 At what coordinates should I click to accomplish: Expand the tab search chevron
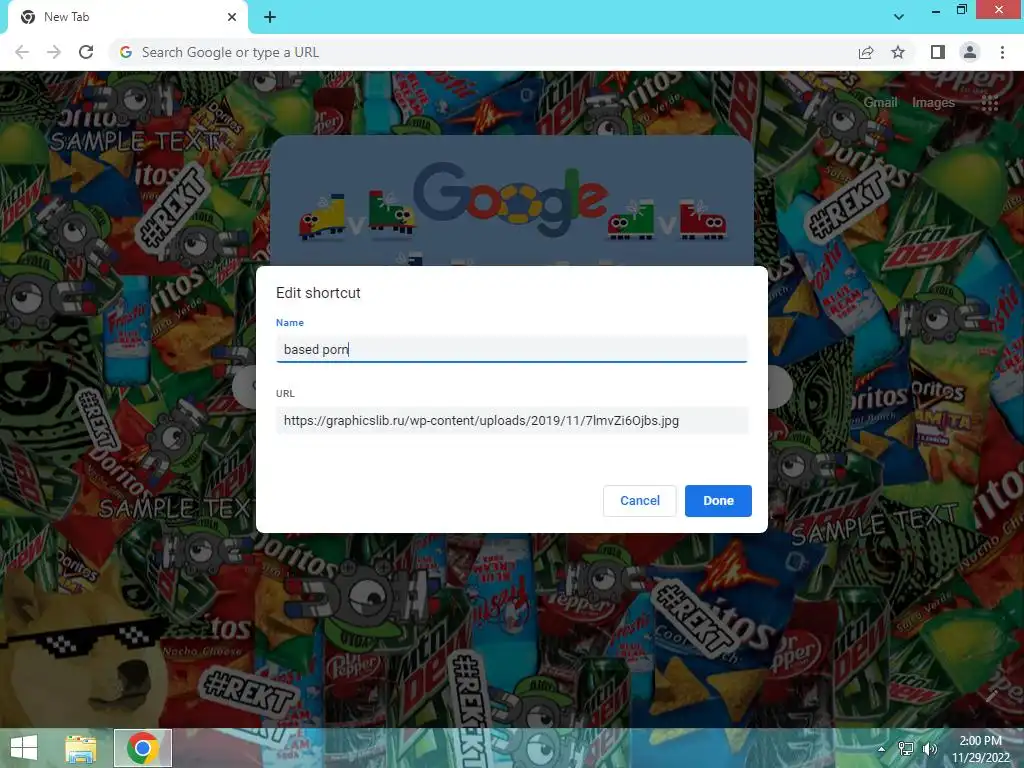[899, 17]
